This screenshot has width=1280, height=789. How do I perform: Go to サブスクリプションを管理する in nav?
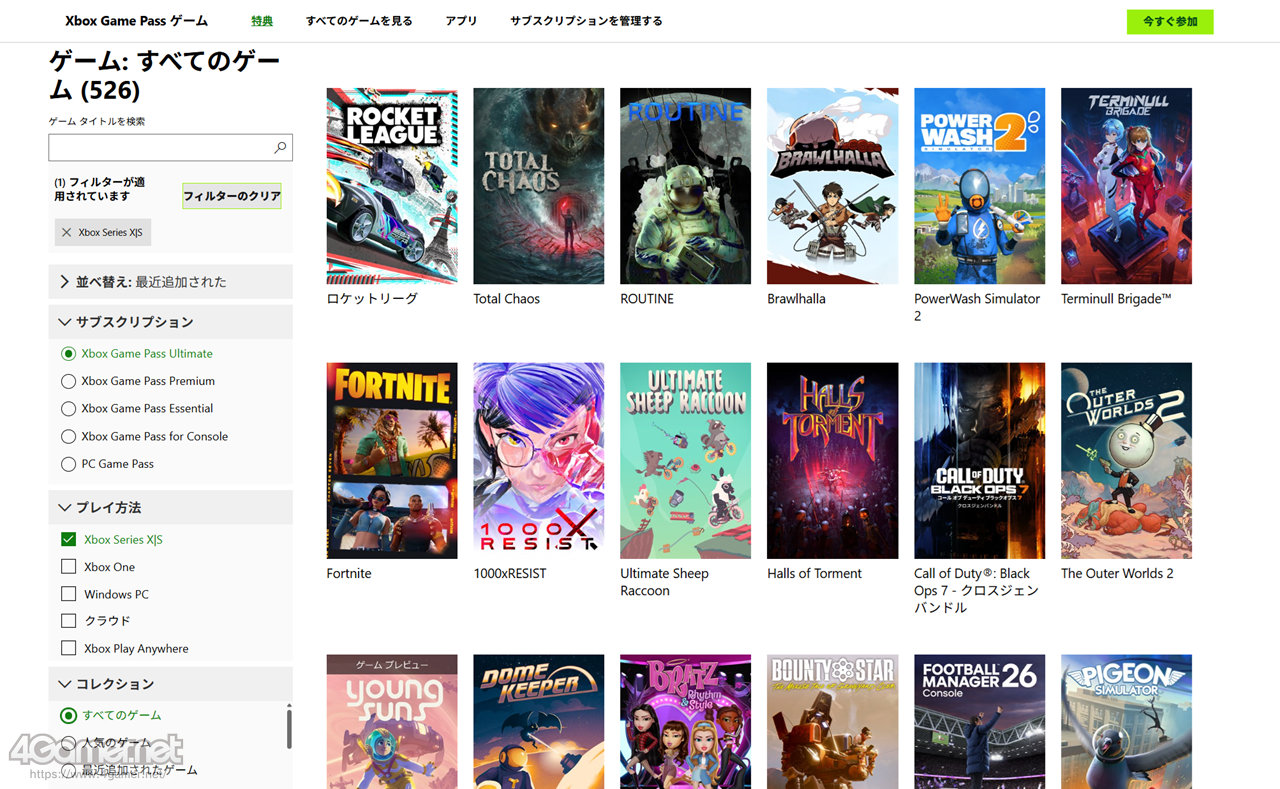click(x=586, y=21)
